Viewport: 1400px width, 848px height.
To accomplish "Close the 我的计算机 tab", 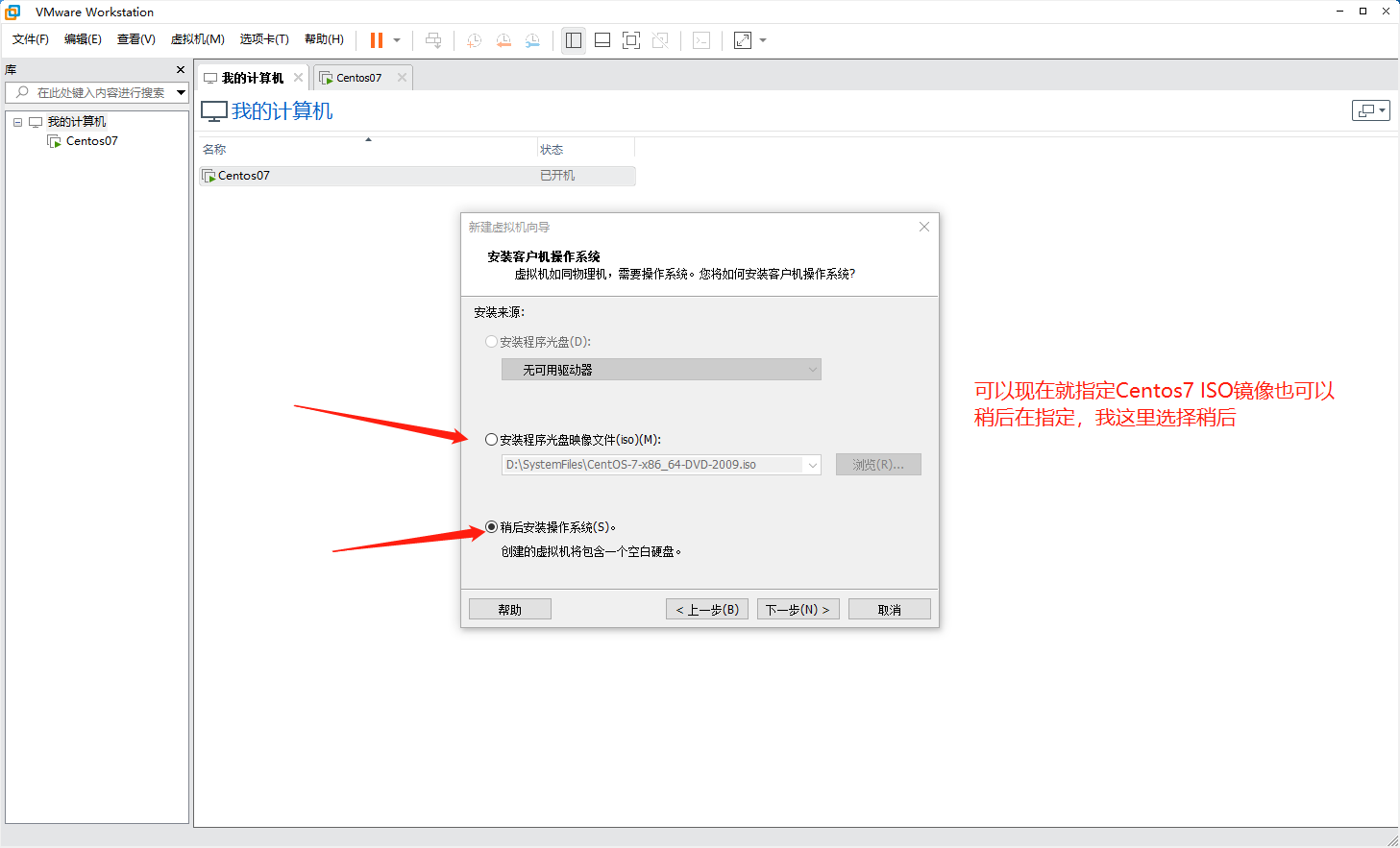I will (299, 78).
